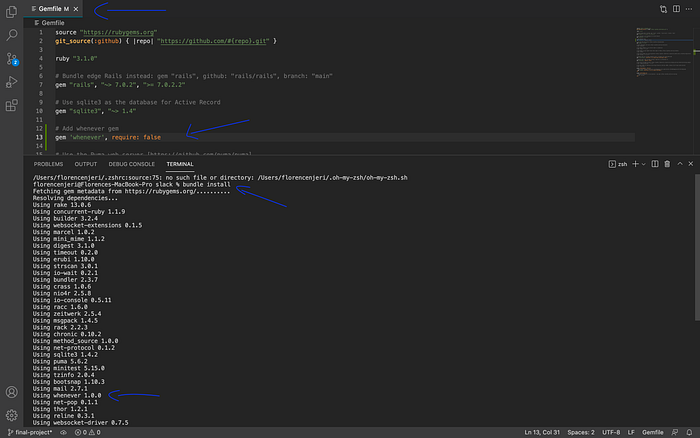
Task: Click the final-project* git branch indicator
Action: click(30, 432)
